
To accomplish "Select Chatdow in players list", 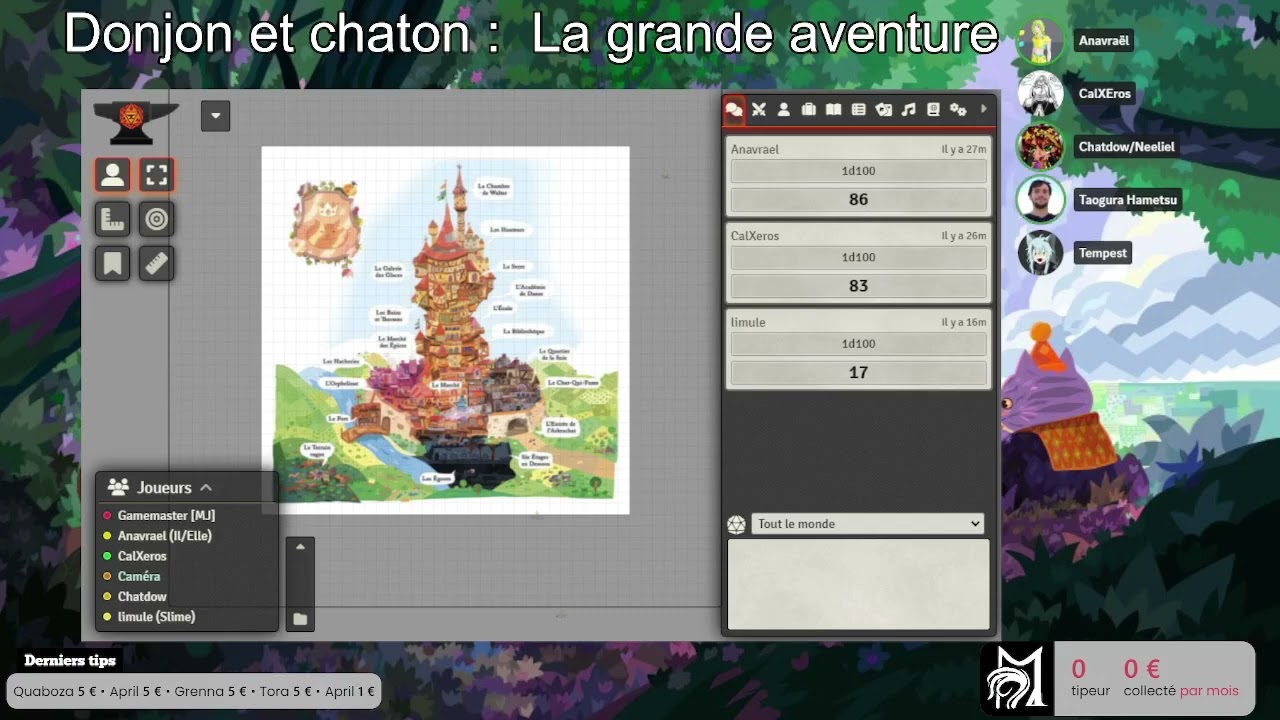I will pos(142,596).
